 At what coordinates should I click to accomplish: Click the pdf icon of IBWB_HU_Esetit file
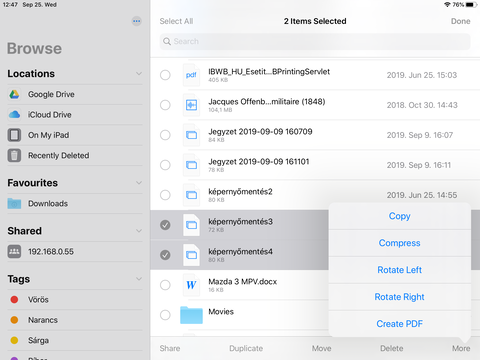191,75
